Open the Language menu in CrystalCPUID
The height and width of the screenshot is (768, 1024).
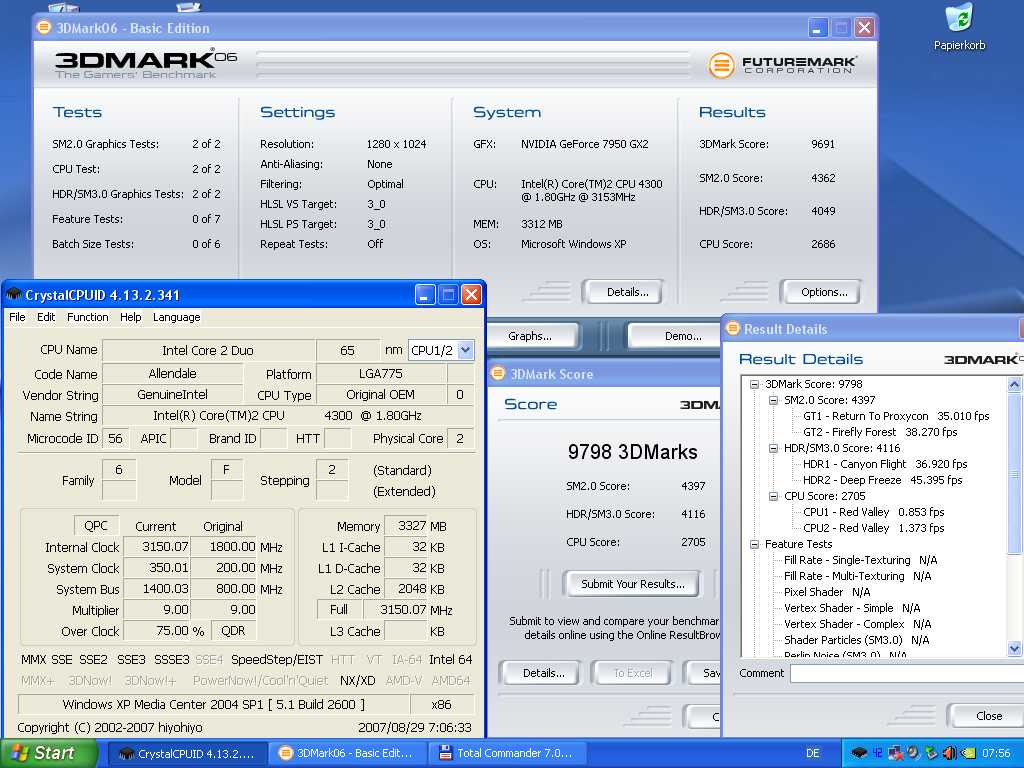click(x=176, y=317)
